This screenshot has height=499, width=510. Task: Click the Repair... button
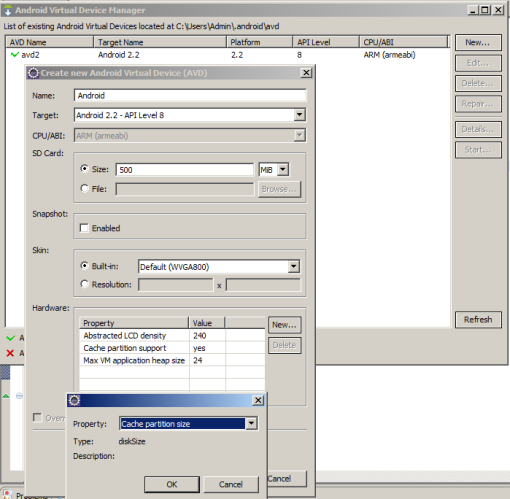[x=478, y=104]
